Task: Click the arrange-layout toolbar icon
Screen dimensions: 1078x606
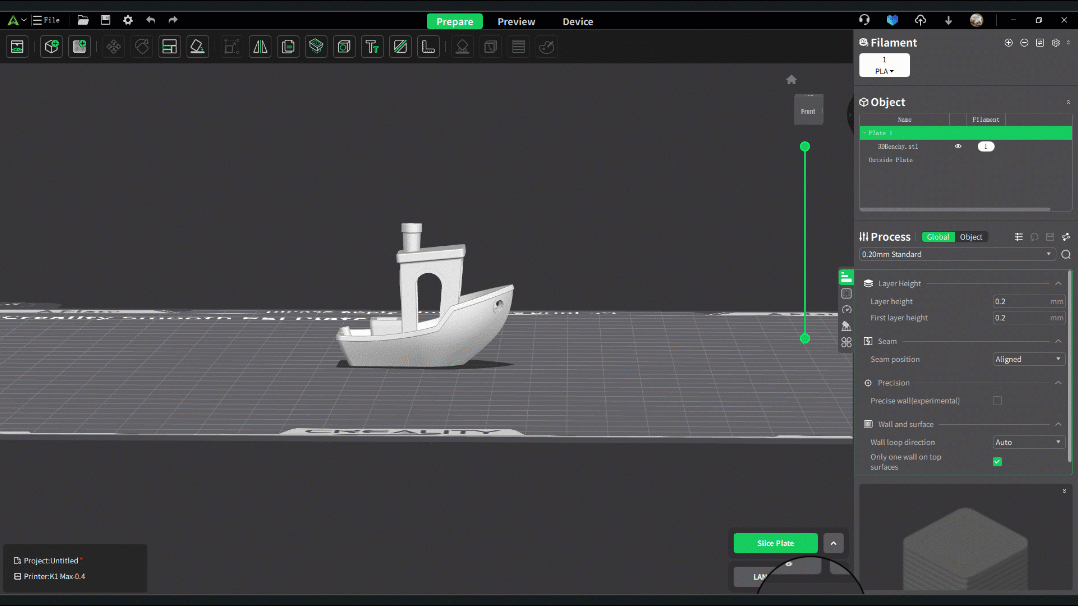Action: (x=169, y=47)
